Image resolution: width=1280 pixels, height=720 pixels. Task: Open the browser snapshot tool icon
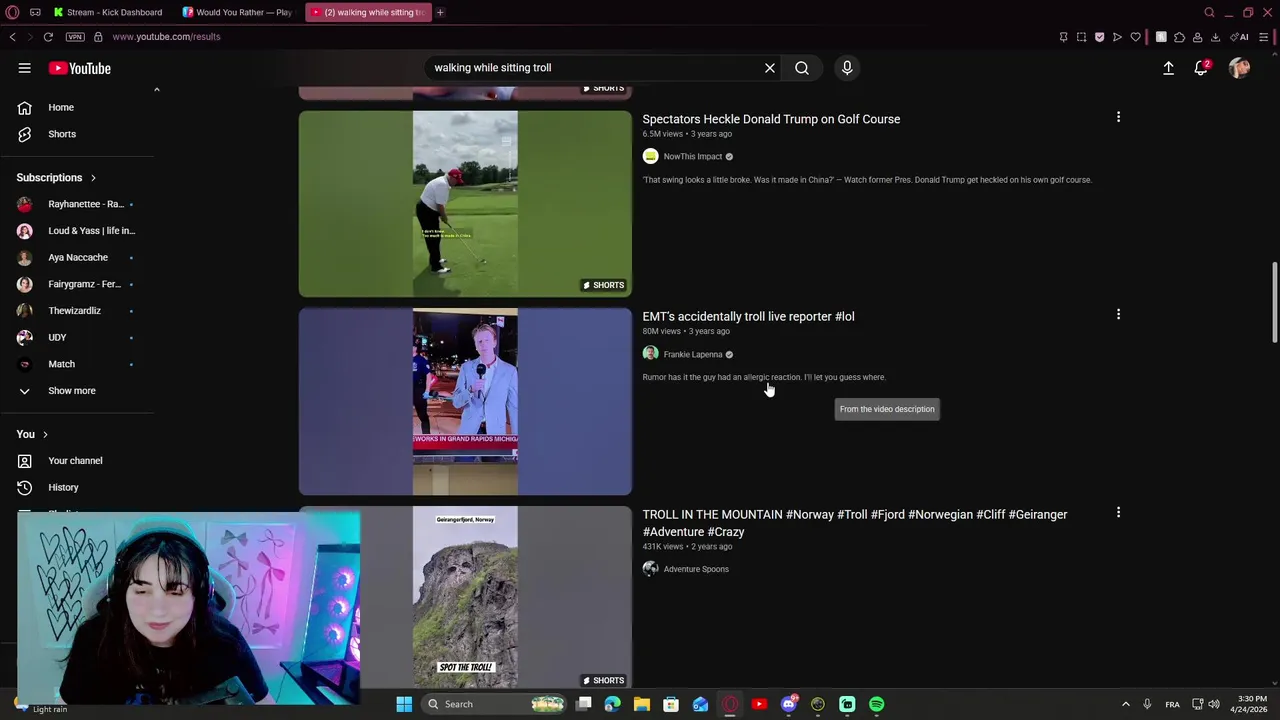(1081, 37)
